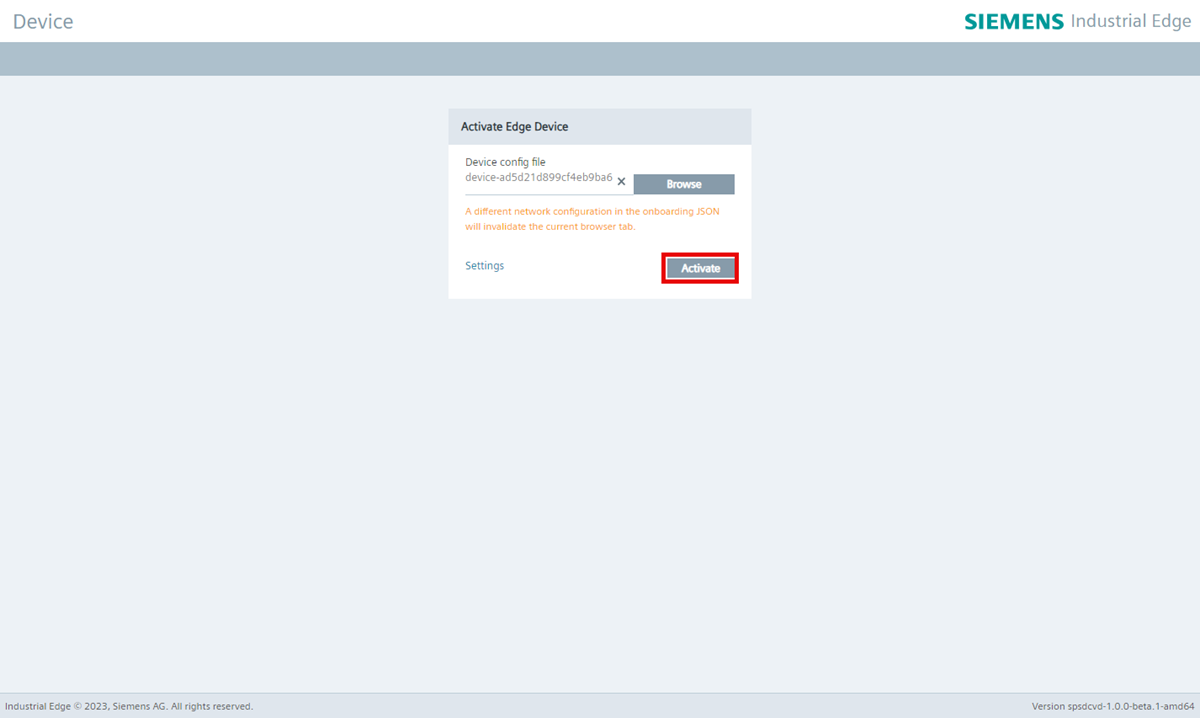Click the "Industrial Edge" header text

pos(1130,21)
